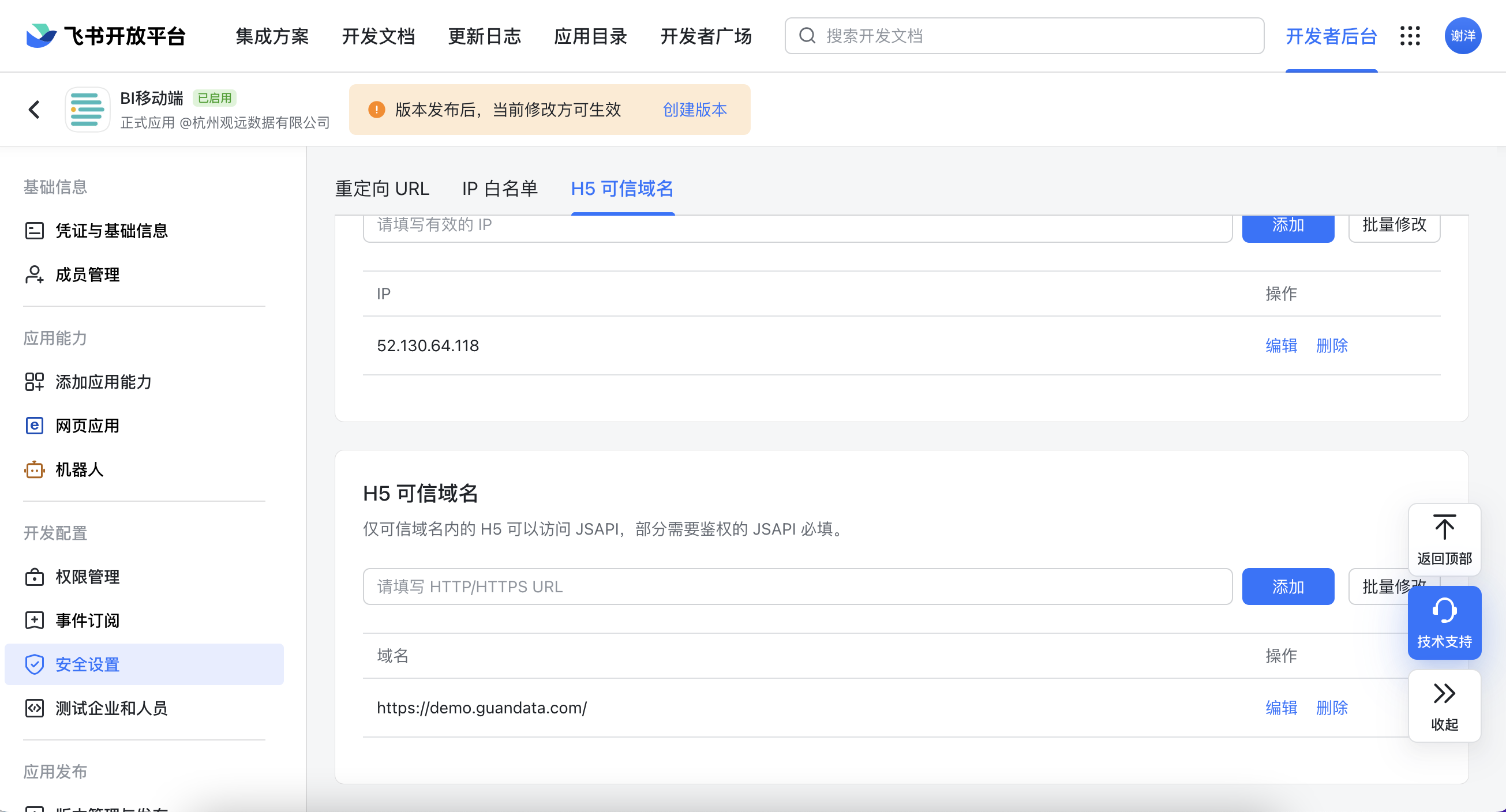Click the 添加应用能力 grid-plus icon
The height and width of the screenshot is (812, 1506).
click(35, 382)
